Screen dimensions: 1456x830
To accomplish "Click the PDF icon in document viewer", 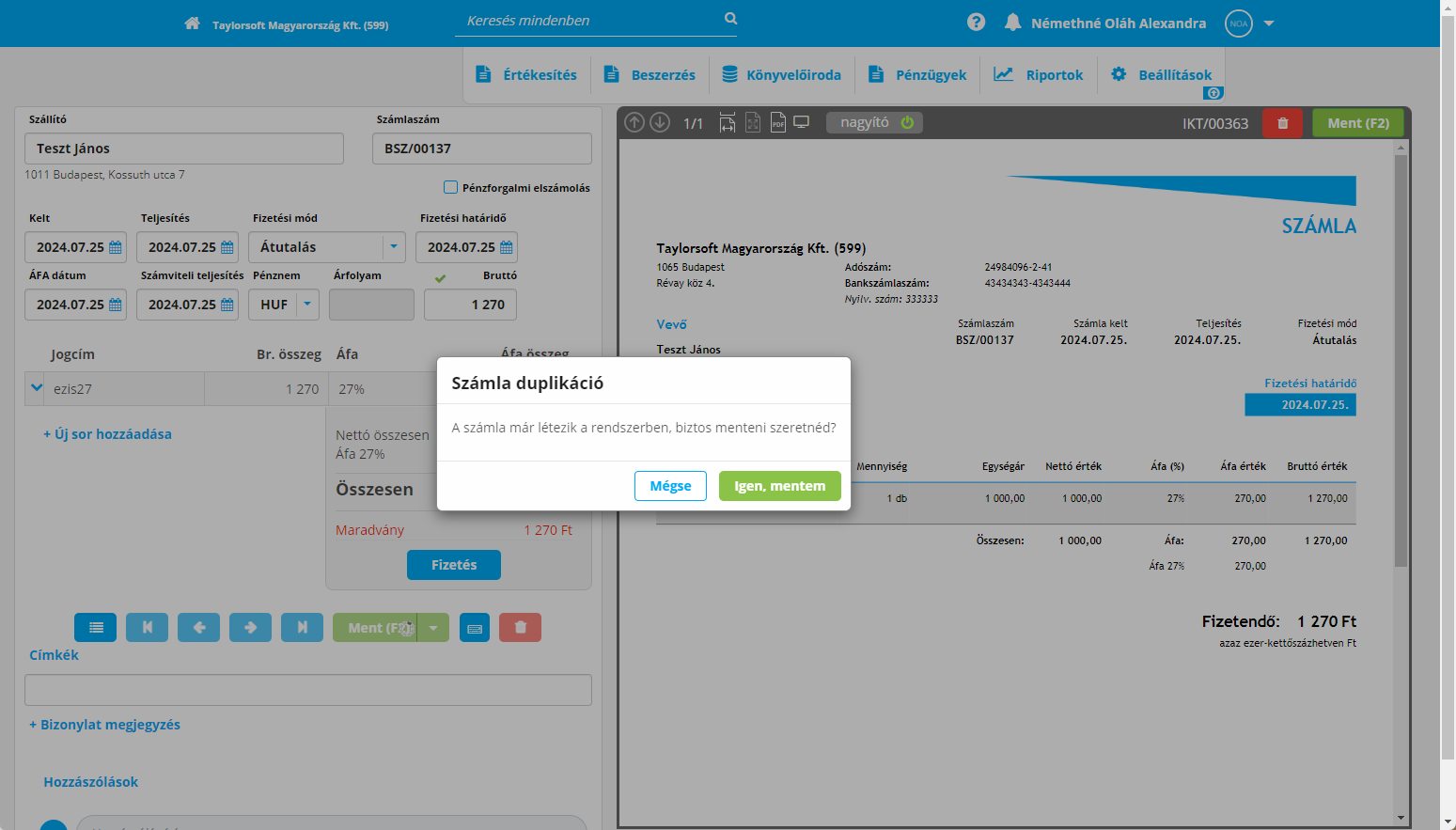I will click(x=777, y=123).
